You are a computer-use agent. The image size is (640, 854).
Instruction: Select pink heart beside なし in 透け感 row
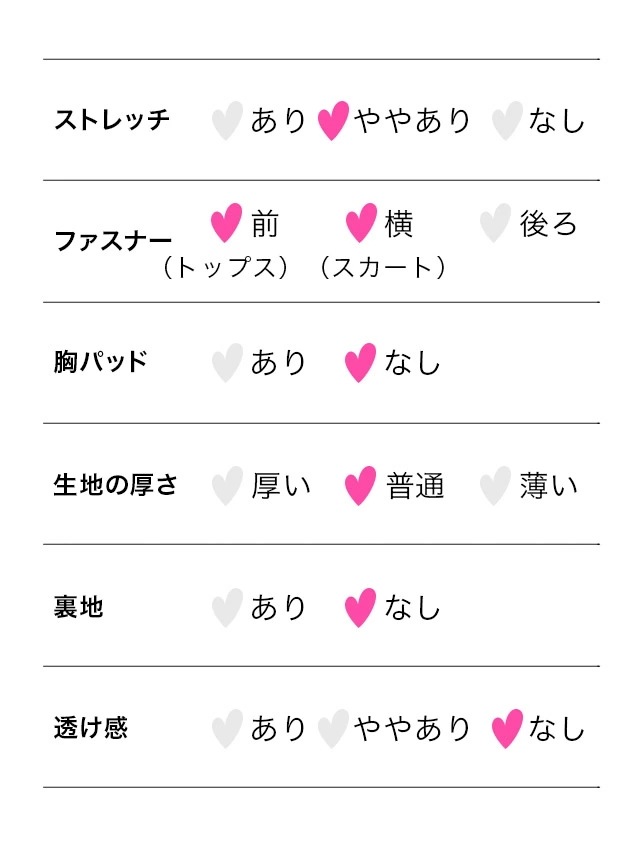pos(507,729)
